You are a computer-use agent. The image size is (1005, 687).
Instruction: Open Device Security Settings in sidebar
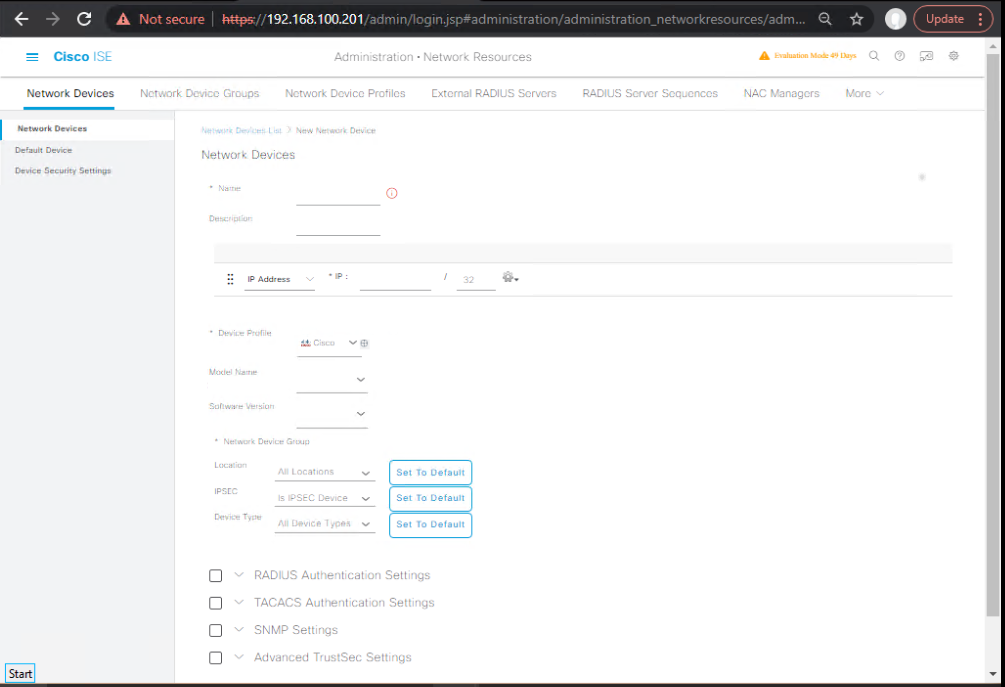coord(63,170)
